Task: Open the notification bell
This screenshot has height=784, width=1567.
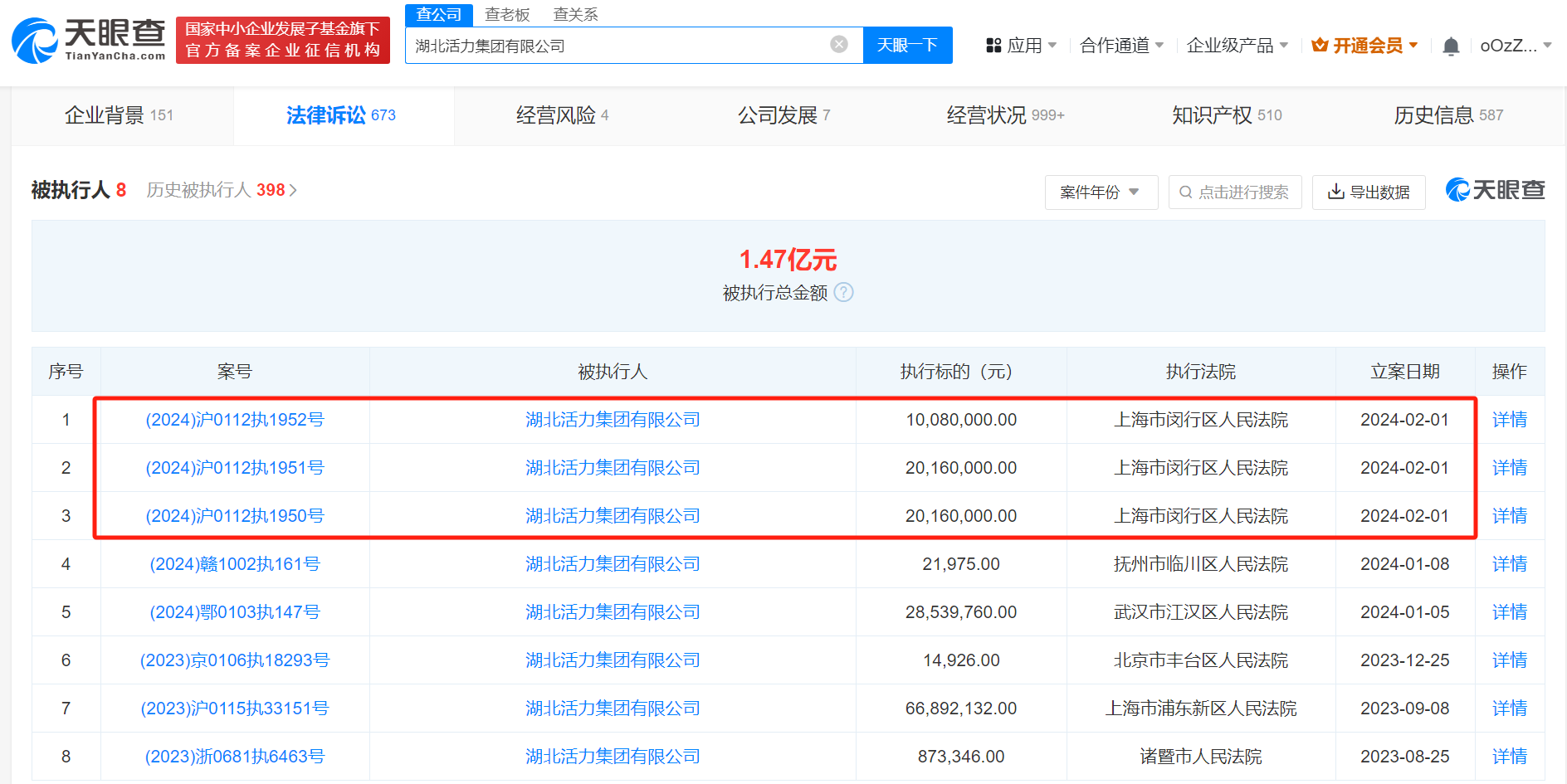Action: [x=1451, y=46]
